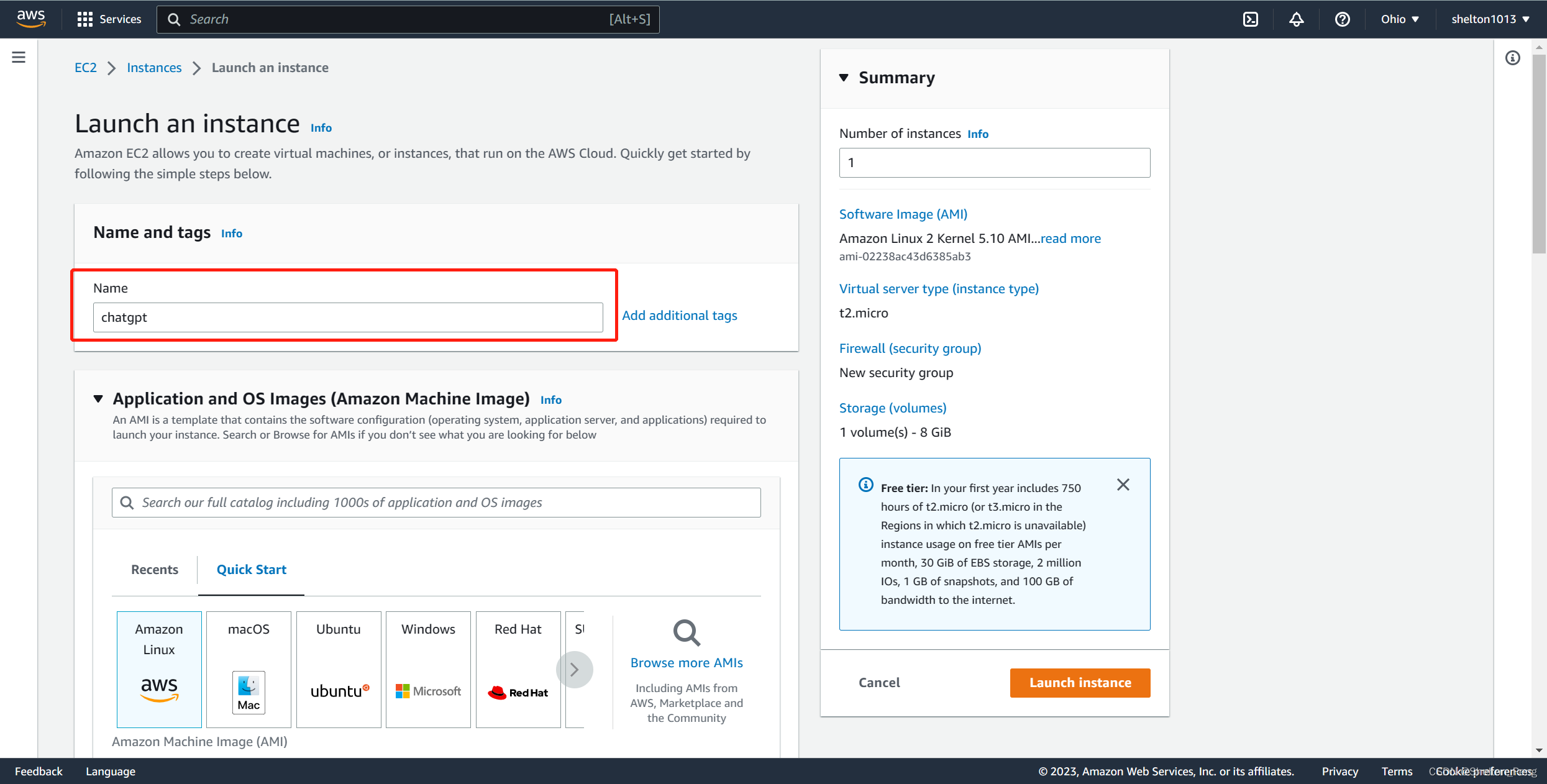The width and height of the screenshot is (1547, 784).
Task: Open the Ohio region dropdown
Action: click(1400, 19)
